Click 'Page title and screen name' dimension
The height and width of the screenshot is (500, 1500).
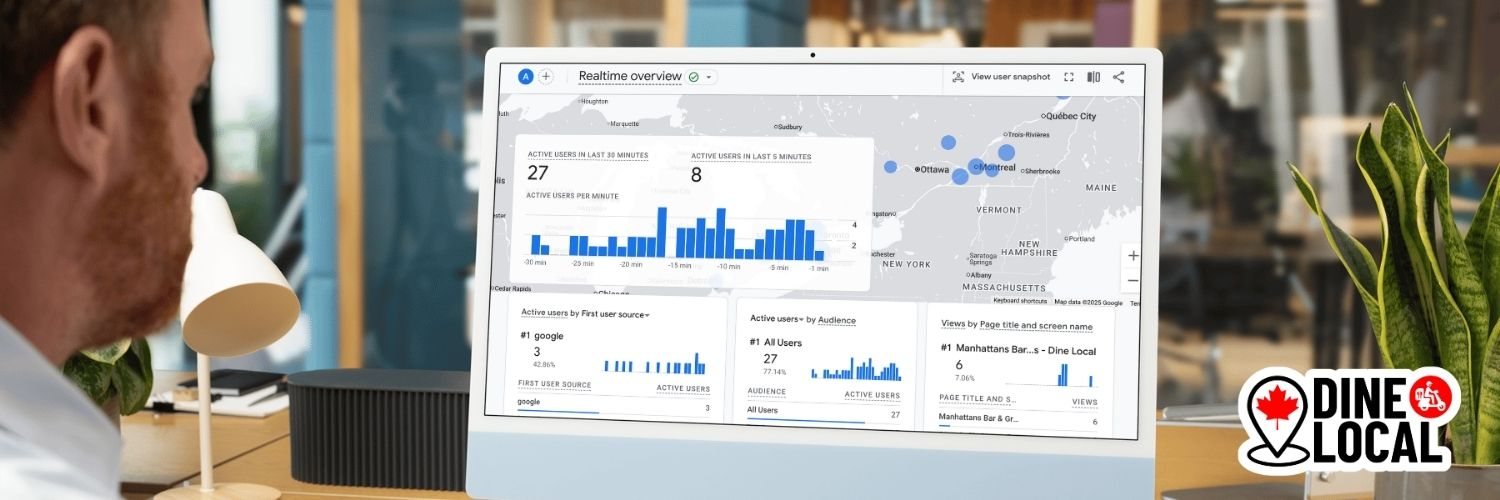[1036, 326]
